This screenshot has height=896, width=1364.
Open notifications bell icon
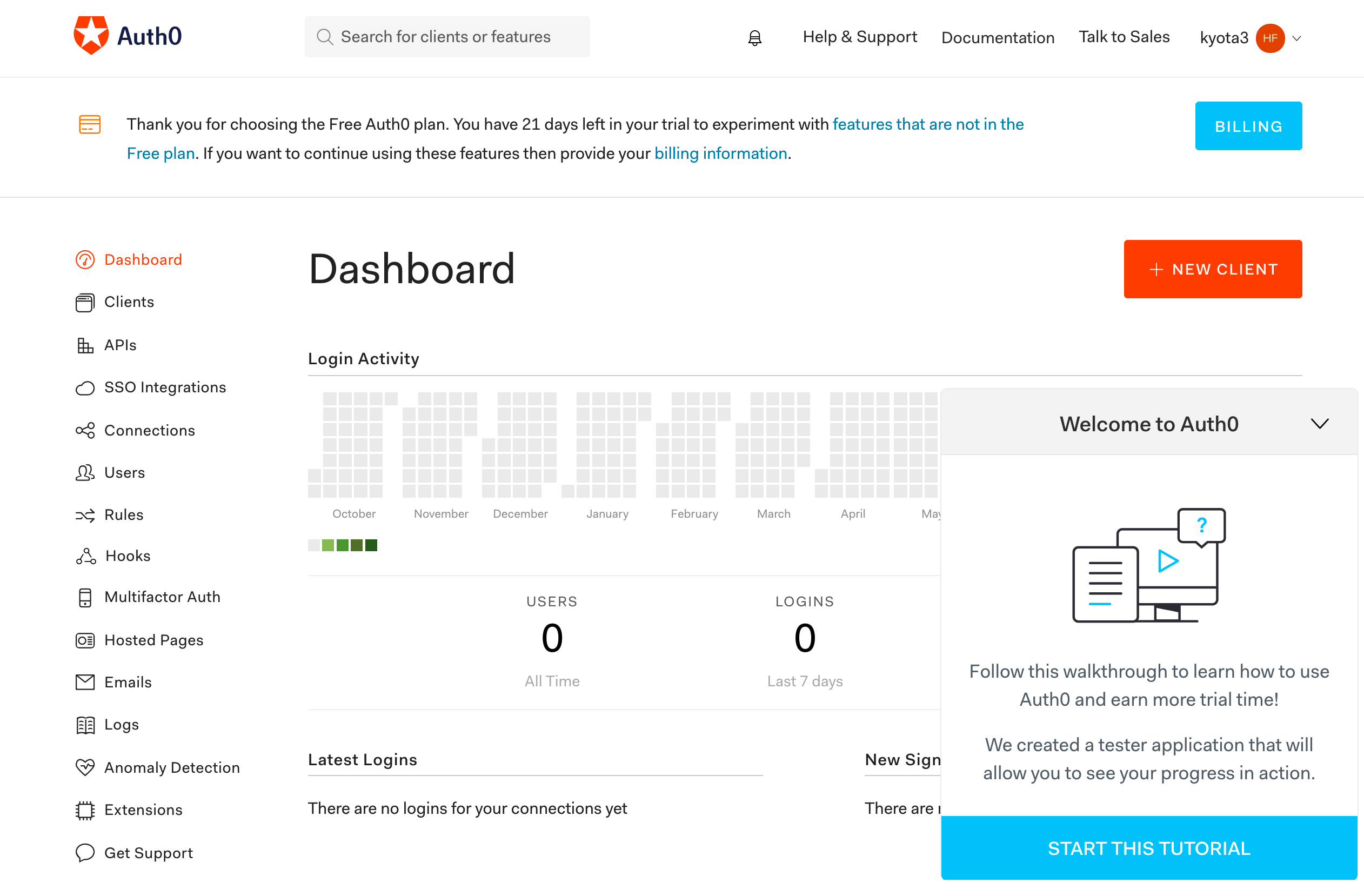(755, 38)
